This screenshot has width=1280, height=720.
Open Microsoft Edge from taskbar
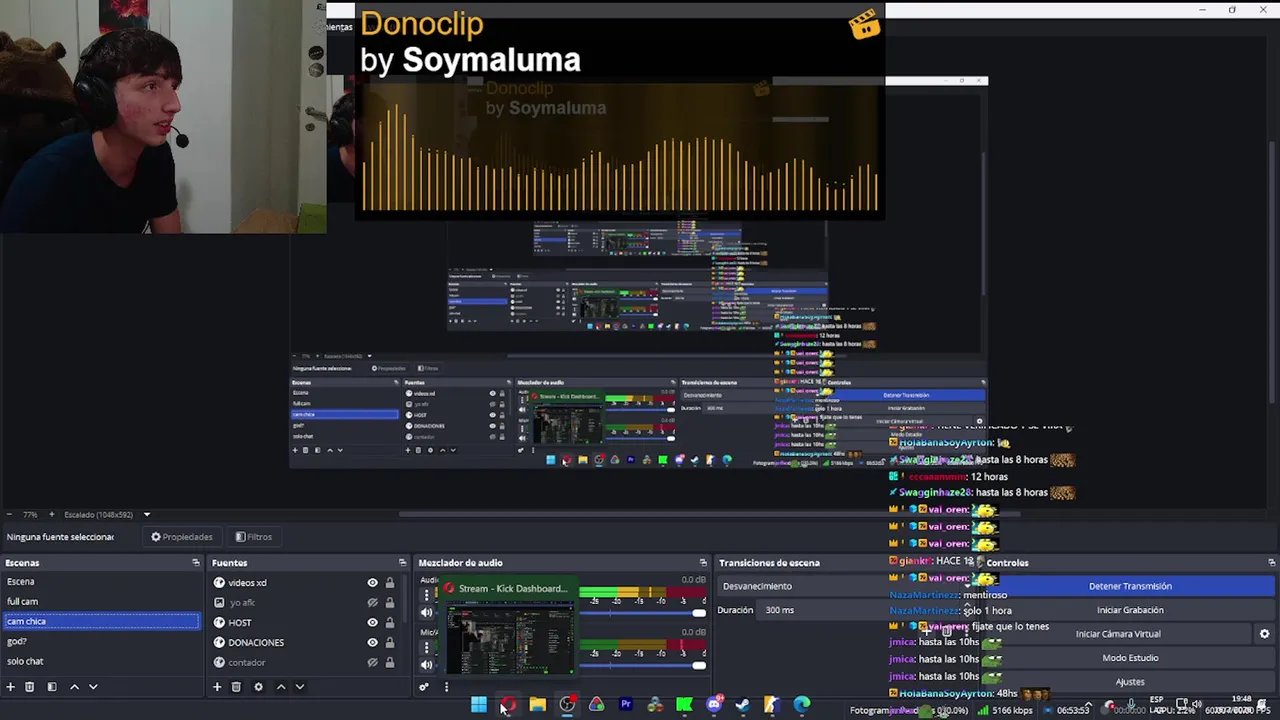point(802,705)
